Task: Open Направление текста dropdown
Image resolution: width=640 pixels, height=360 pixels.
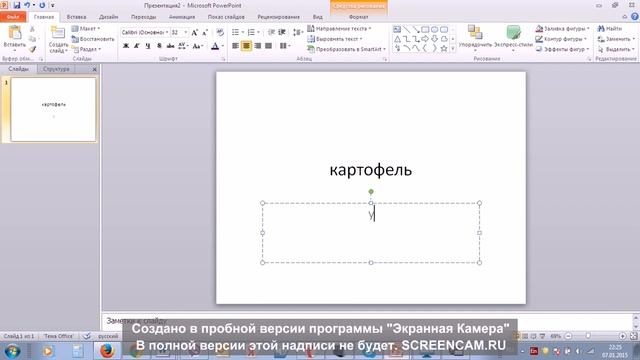Action: [339, 29]
